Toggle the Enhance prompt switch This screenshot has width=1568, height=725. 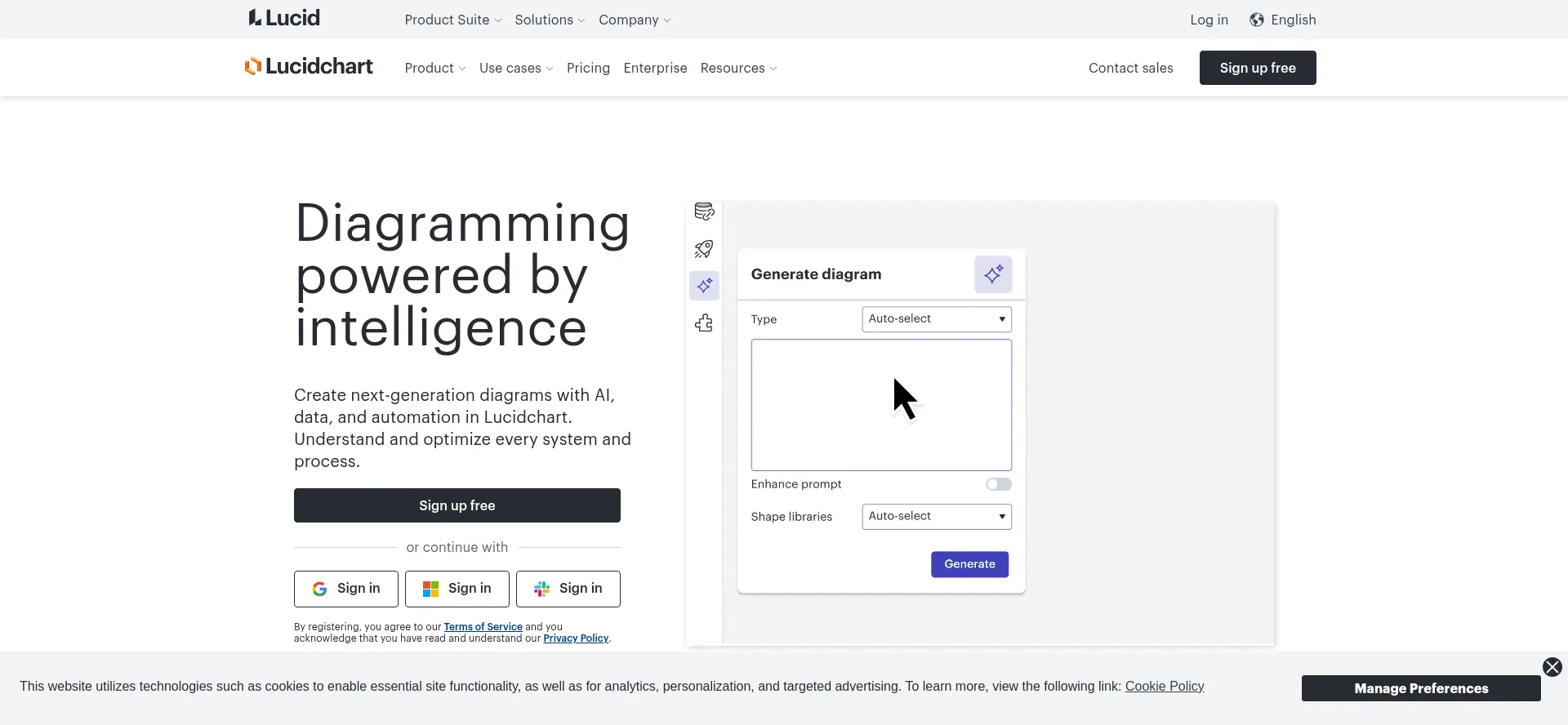[x=998, y=484]
